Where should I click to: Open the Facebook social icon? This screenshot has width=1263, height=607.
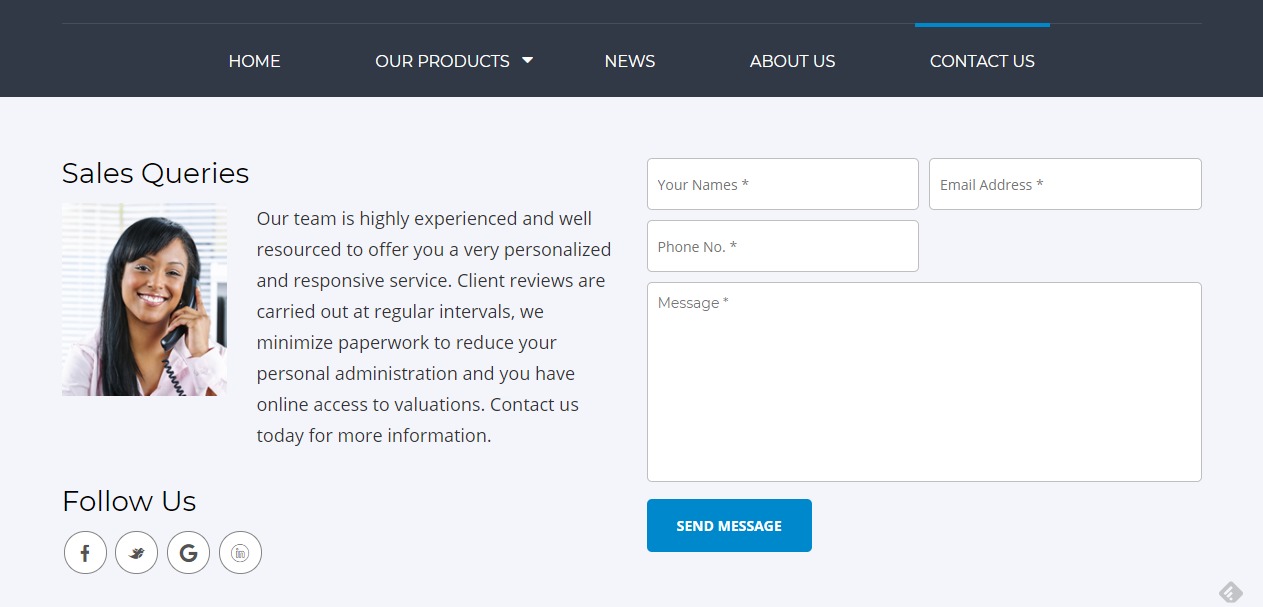coord(85,552)
